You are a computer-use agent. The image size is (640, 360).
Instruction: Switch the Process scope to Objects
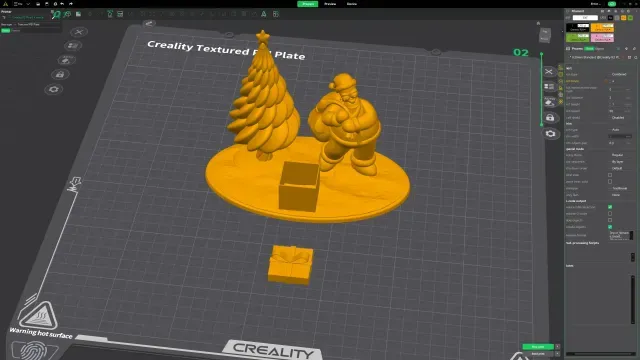(600, 49)
